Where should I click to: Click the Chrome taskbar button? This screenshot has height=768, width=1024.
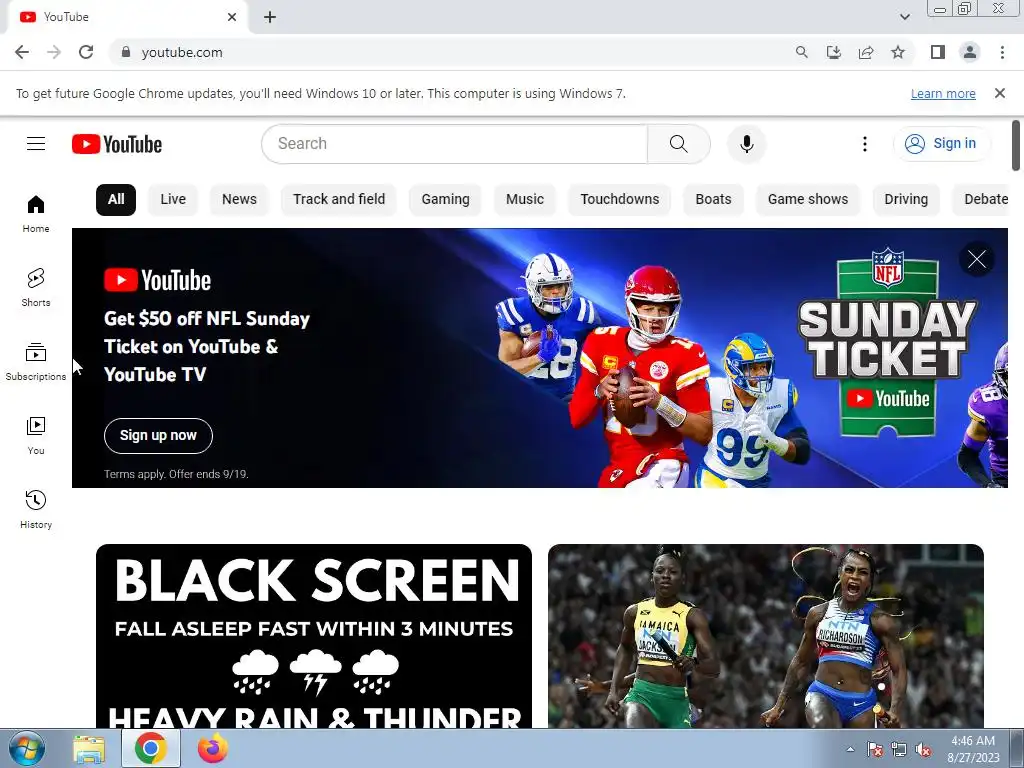point(151,748)
